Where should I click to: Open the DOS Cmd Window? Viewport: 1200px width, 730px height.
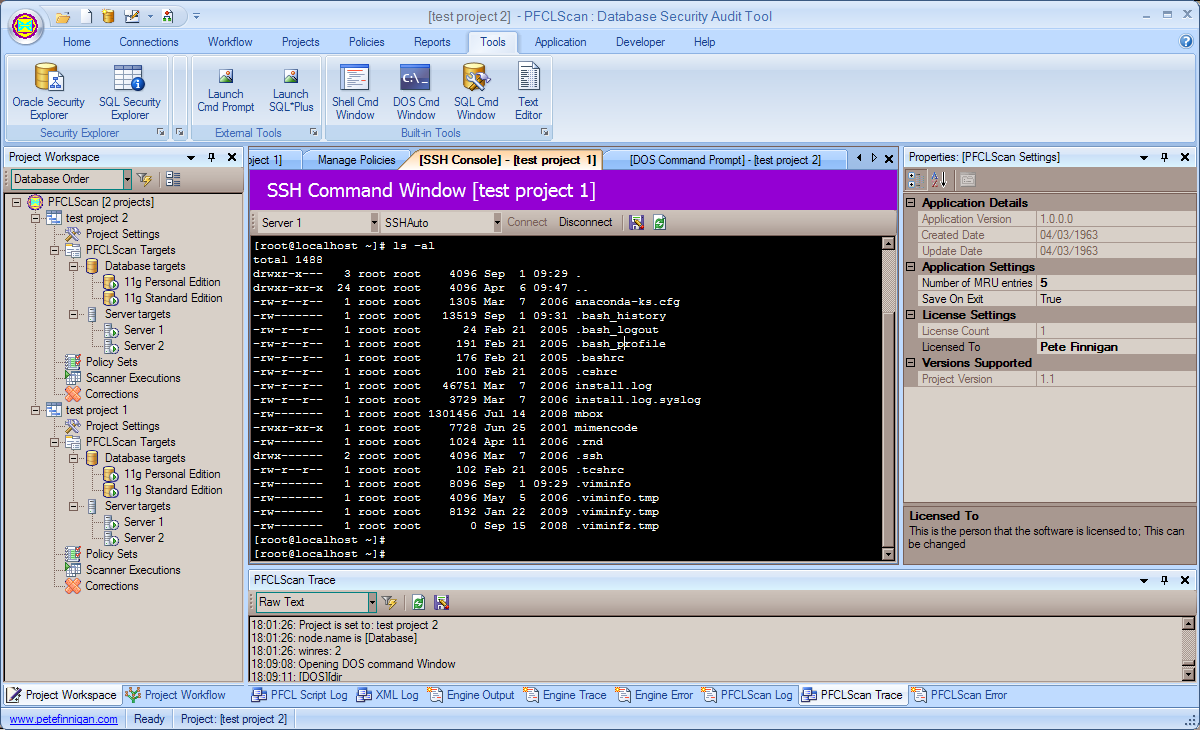[x=415, y=92]
